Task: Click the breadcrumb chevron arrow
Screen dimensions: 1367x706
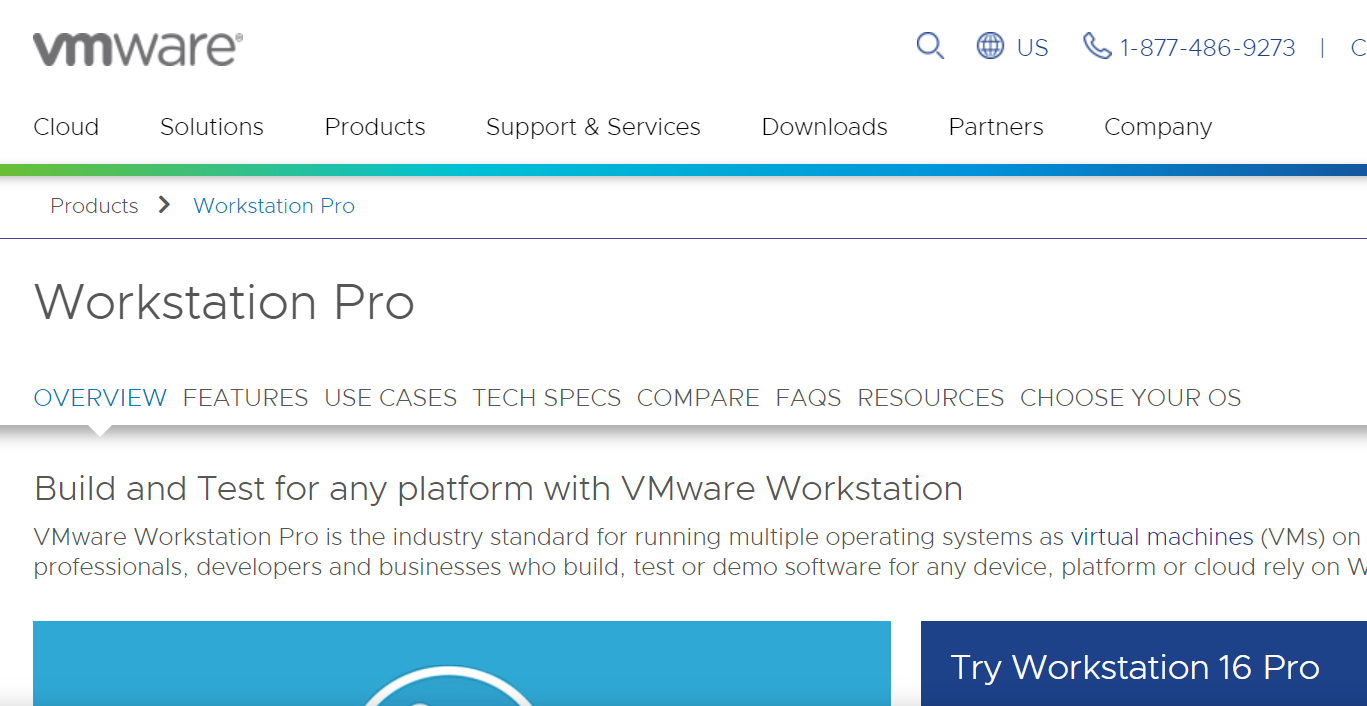Action: click(x=163, y=205)
